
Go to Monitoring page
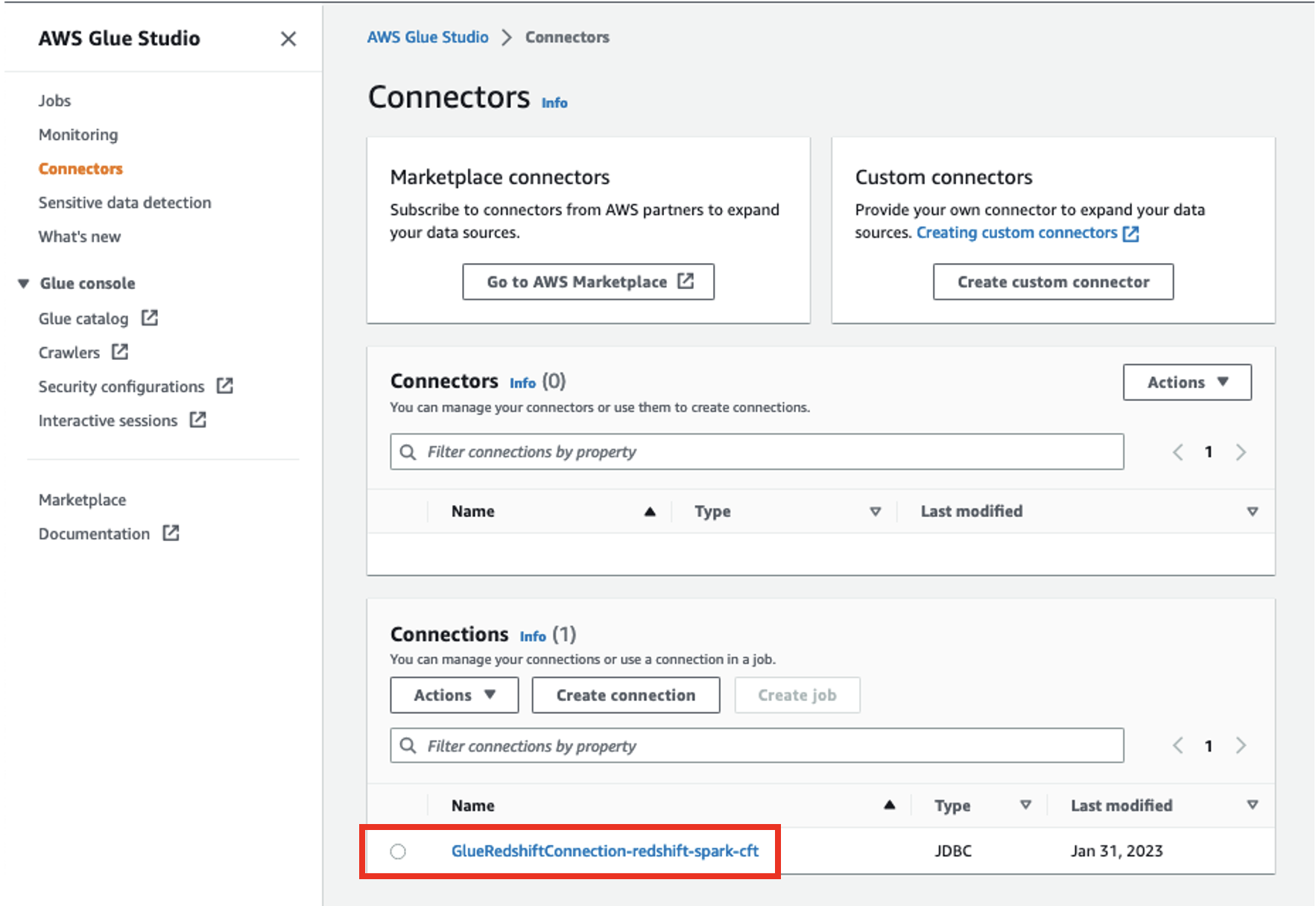(x=78, y=135)
